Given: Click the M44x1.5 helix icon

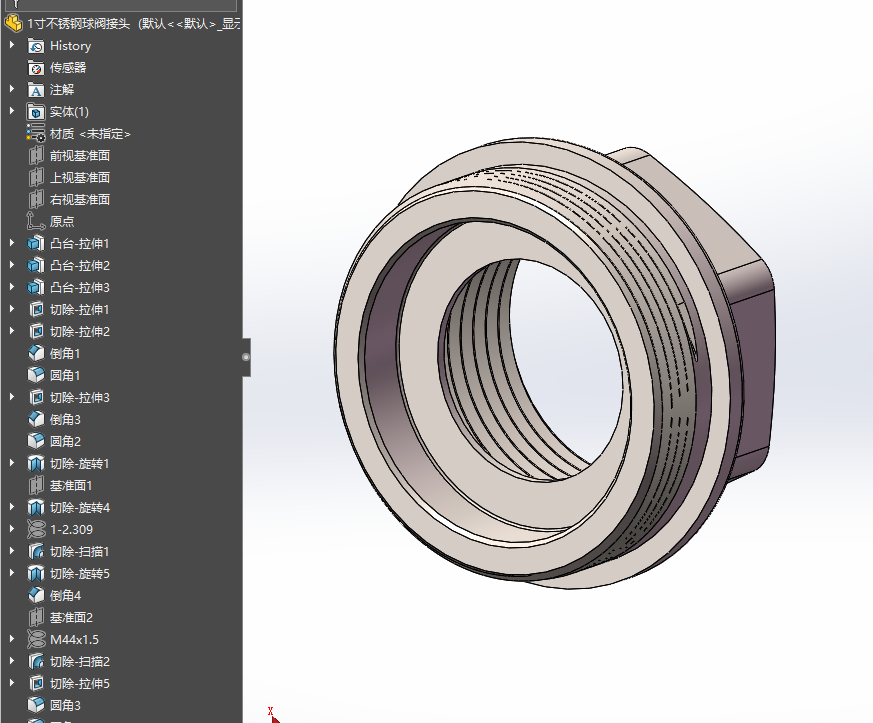Looking at the screenshot, I should tap(36, 640).
